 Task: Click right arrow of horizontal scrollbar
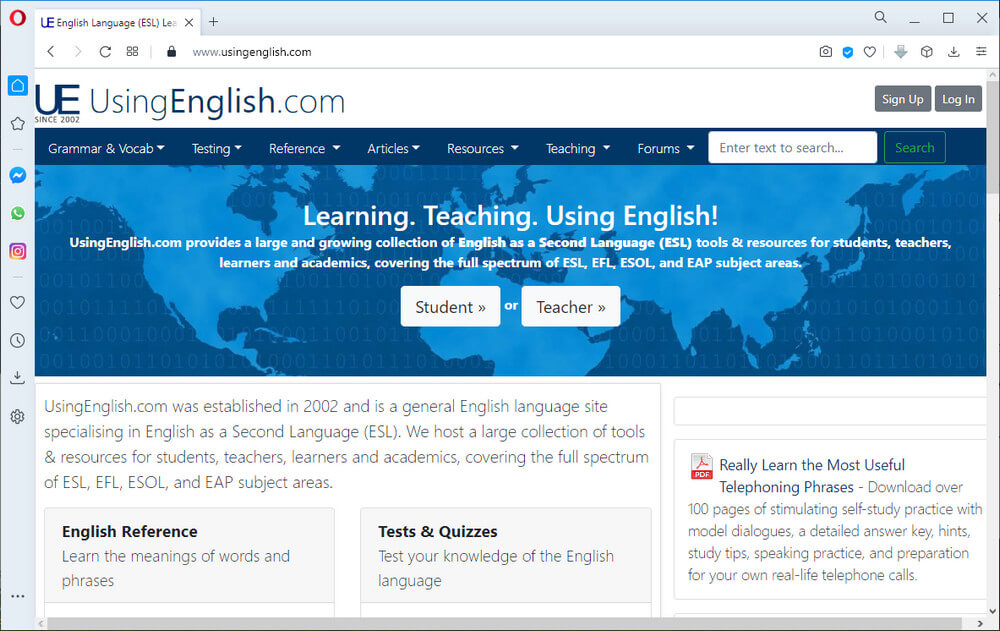coord(980,623)
